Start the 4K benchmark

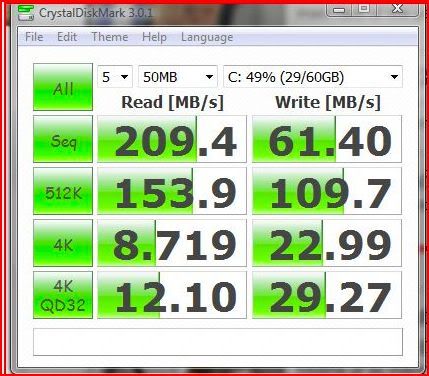pos(63,243)
